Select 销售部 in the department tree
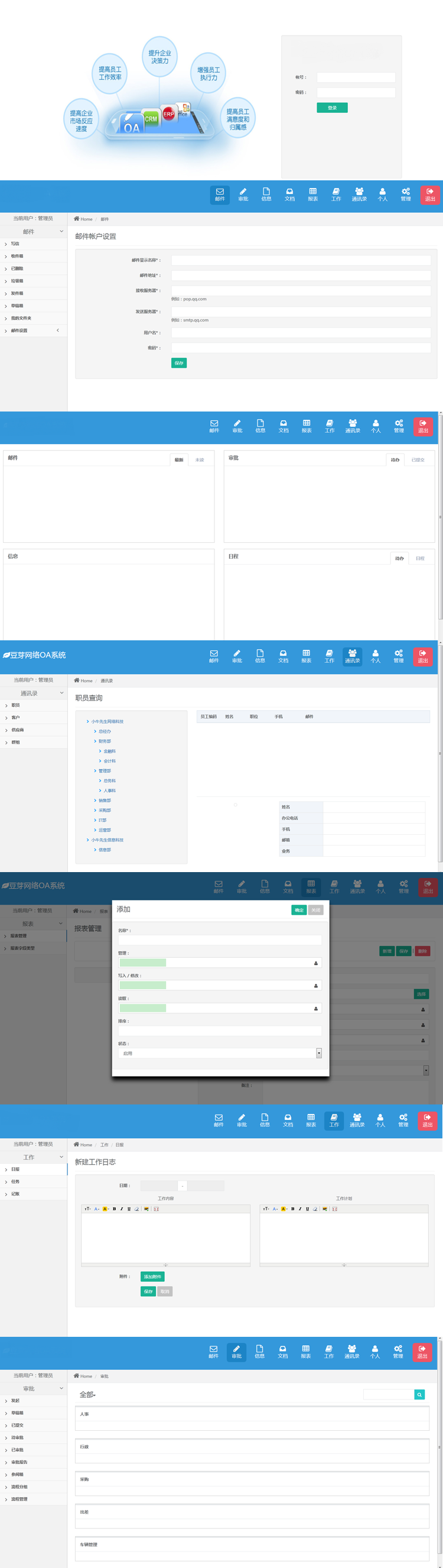This screenshot has height=1568, width=443. [105, 801]
